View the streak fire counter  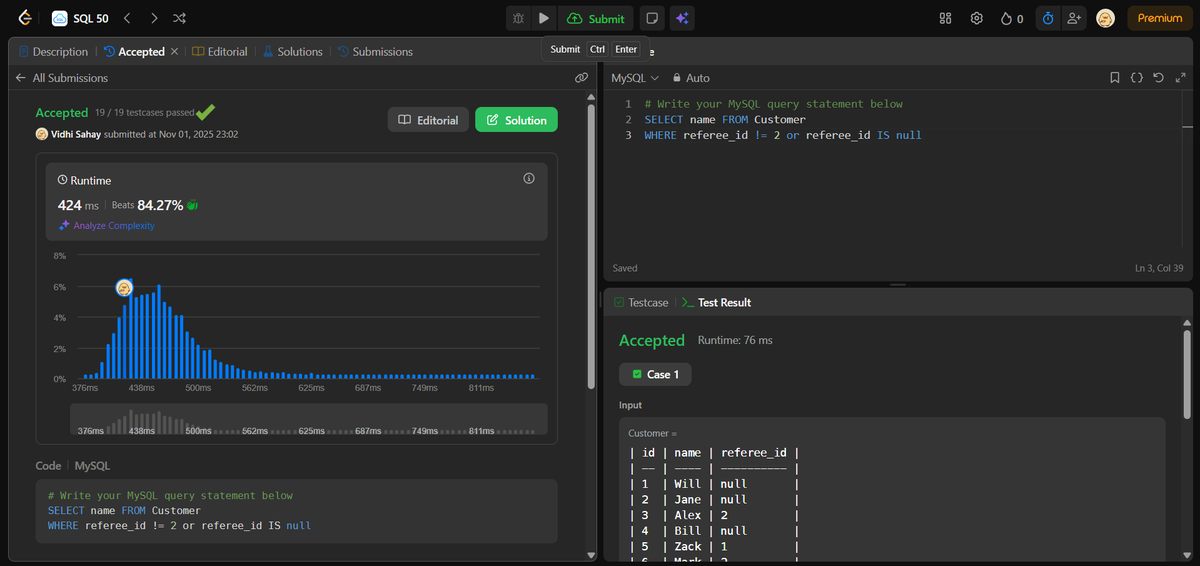click(x=1012, y=18)
